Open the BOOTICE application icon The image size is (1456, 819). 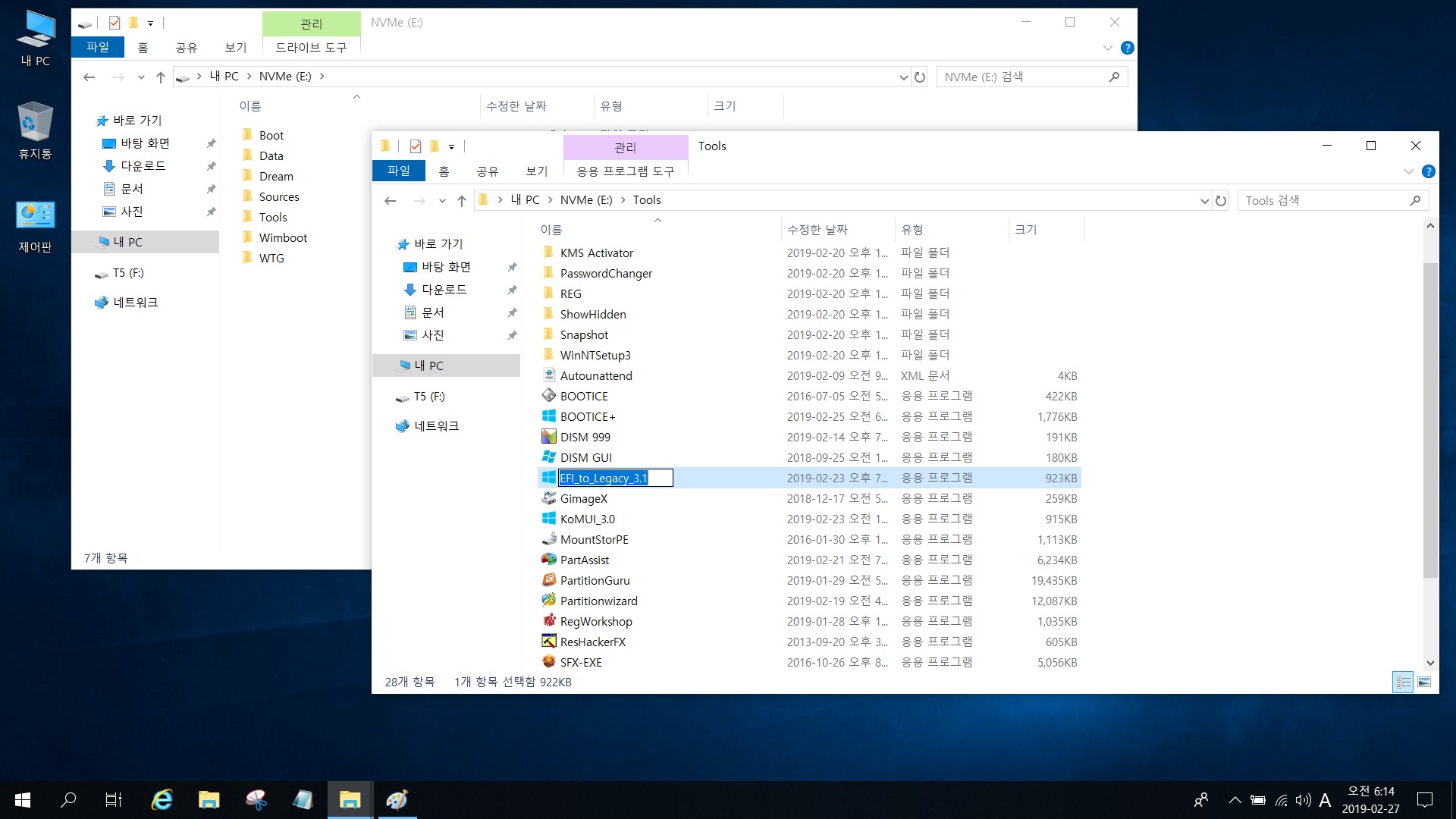click(x=549, y=396)
